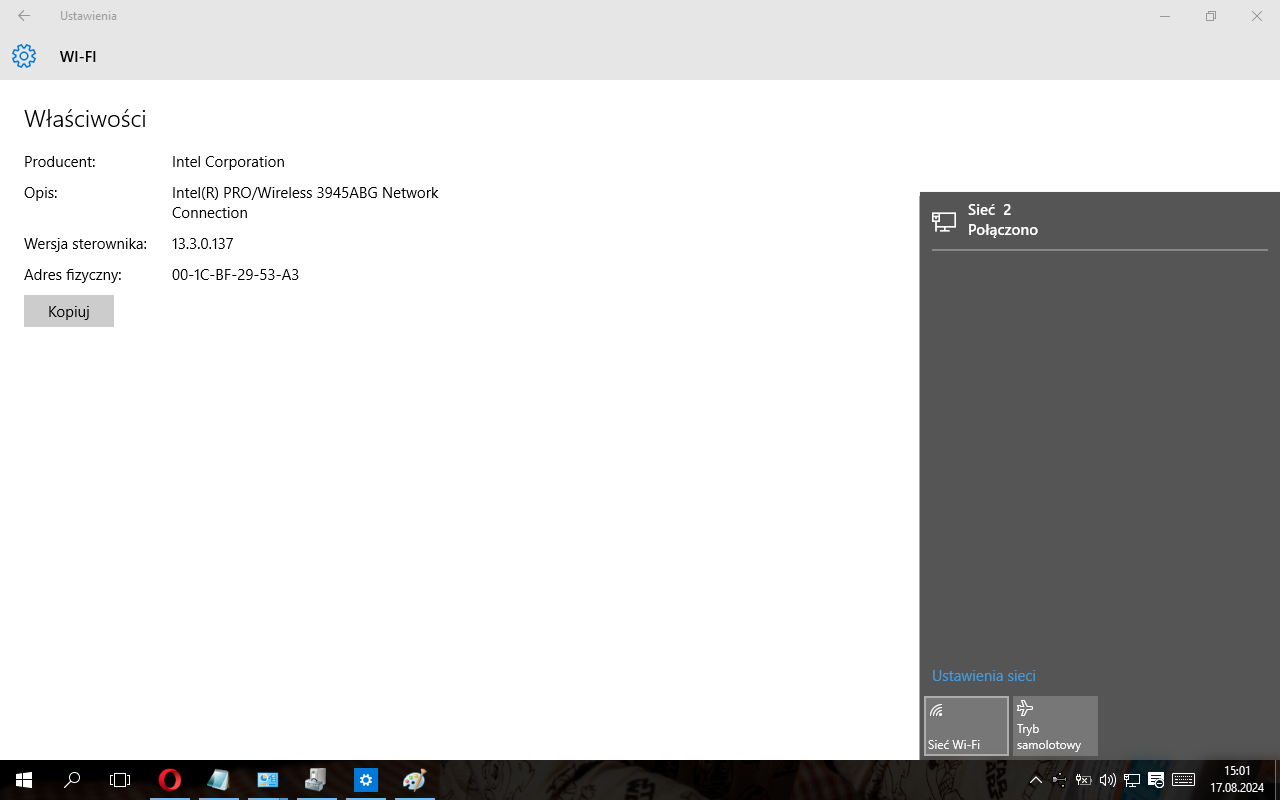Open the touch keyboard tray icon
This screenshot has width=1280, height=800.
[1184, 780]
